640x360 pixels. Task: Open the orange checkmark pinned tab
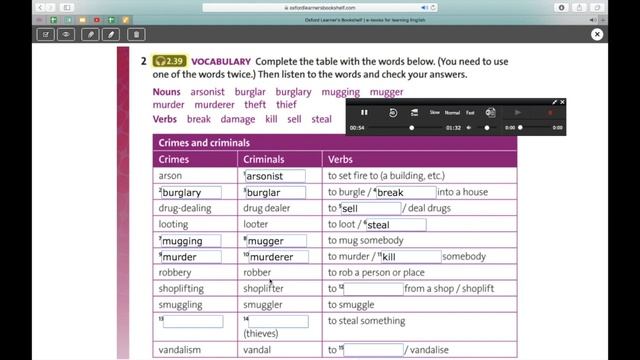pos(126,20)
